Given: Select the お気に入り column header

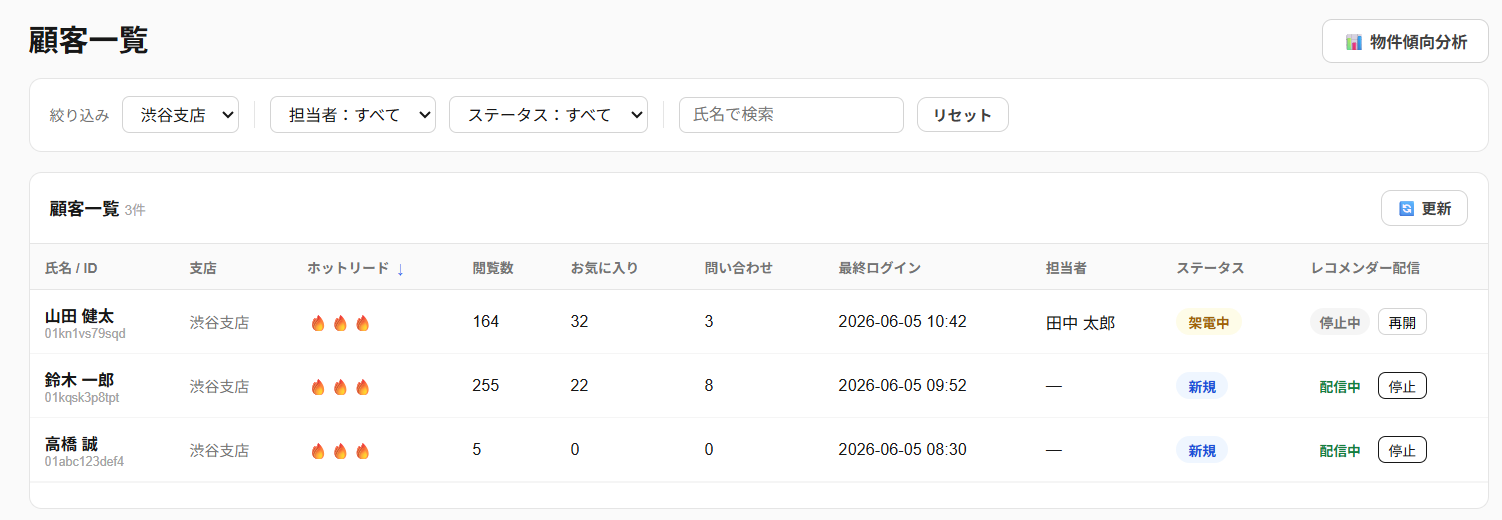Looking at the screenshot, I should point(604,268).
